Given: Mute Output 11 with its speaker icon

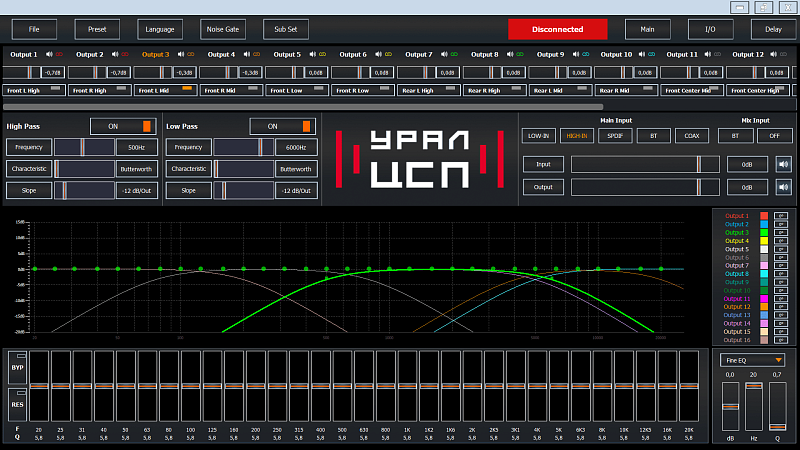Looking at the screenshot, I should [x=708, y=55].
